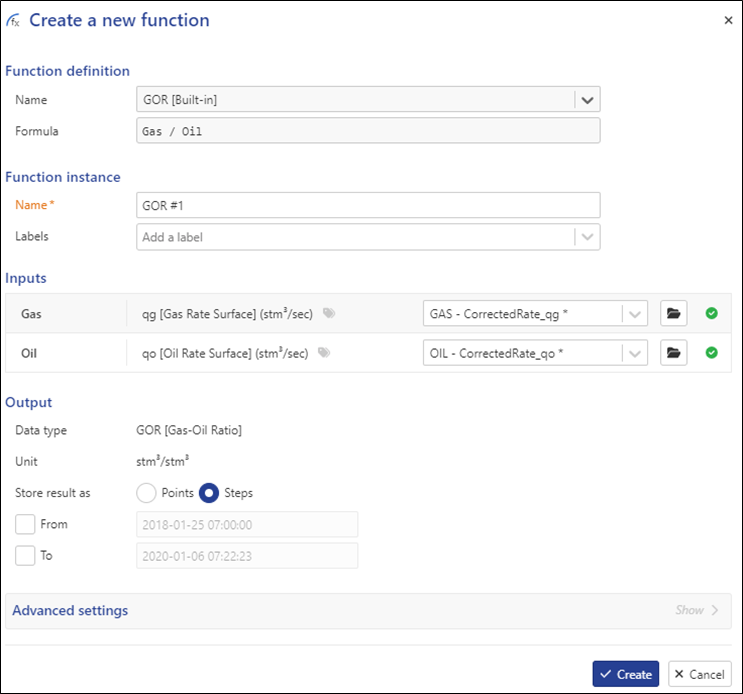Select the Steps radio button
This screenshot has width=743, height=694.
pyautogui.click(x=209, y=493)
